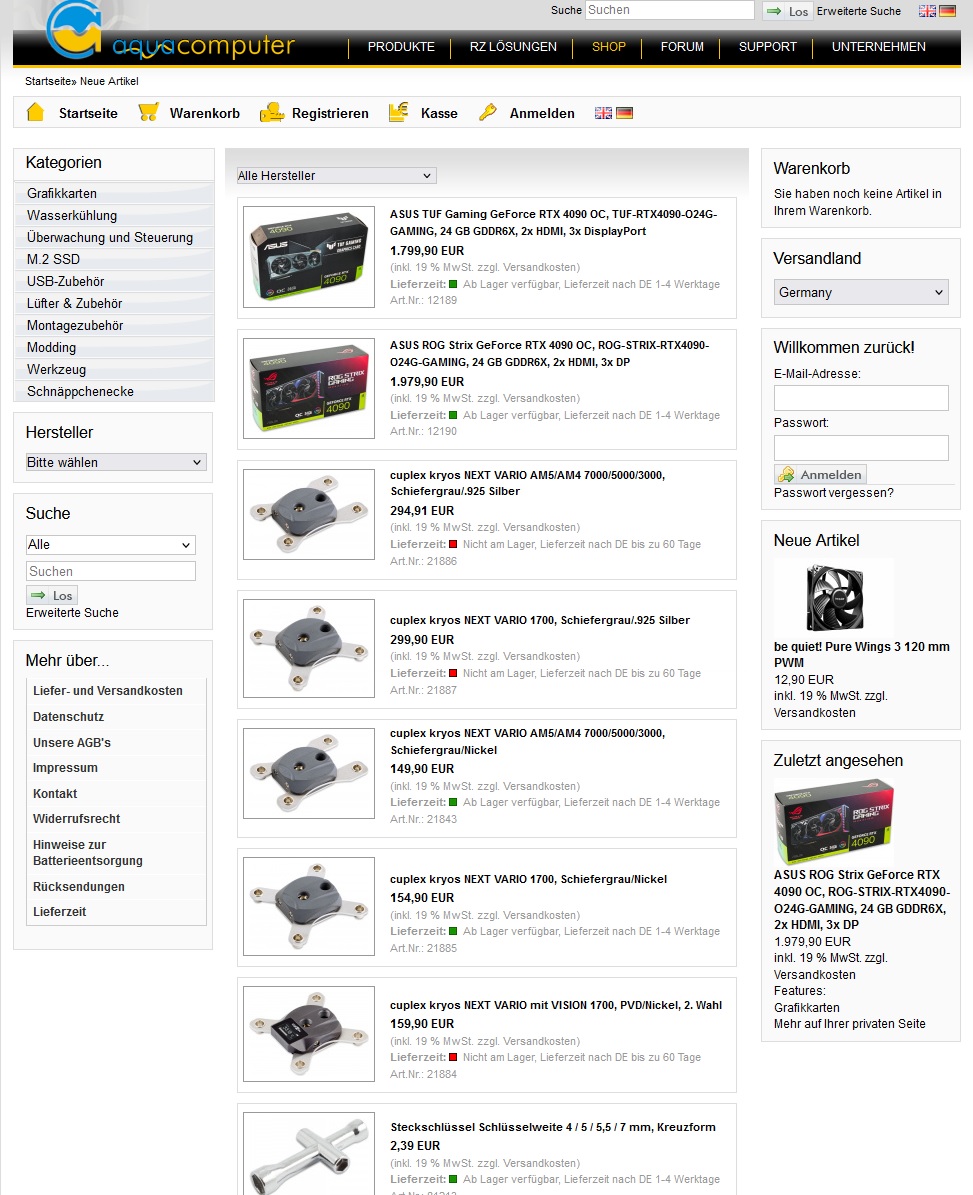Open the Passwort vergessen? link
This screenshot has width=973, height=1195.
pos(834,493)
